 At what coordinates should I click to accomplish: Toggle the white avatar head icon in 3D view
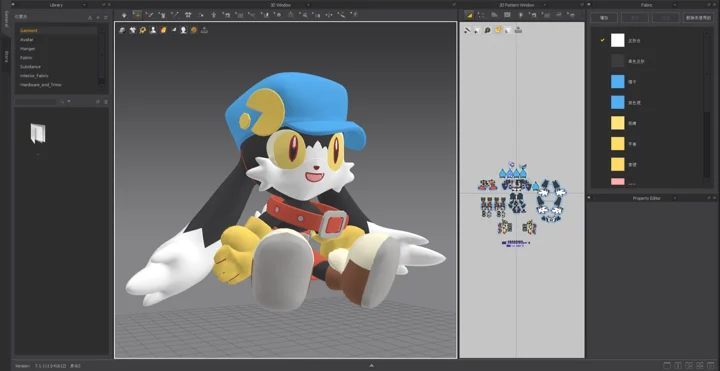(x=183, y=30)
